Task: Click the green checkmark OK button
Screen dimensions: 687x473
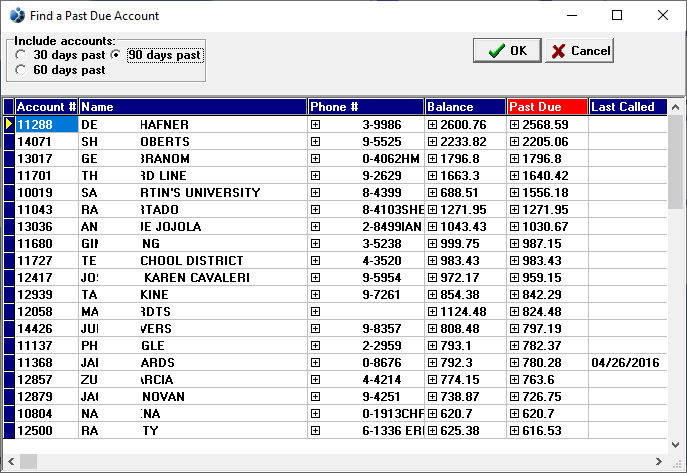Action: pyautogui.click(x=507, y=51)
